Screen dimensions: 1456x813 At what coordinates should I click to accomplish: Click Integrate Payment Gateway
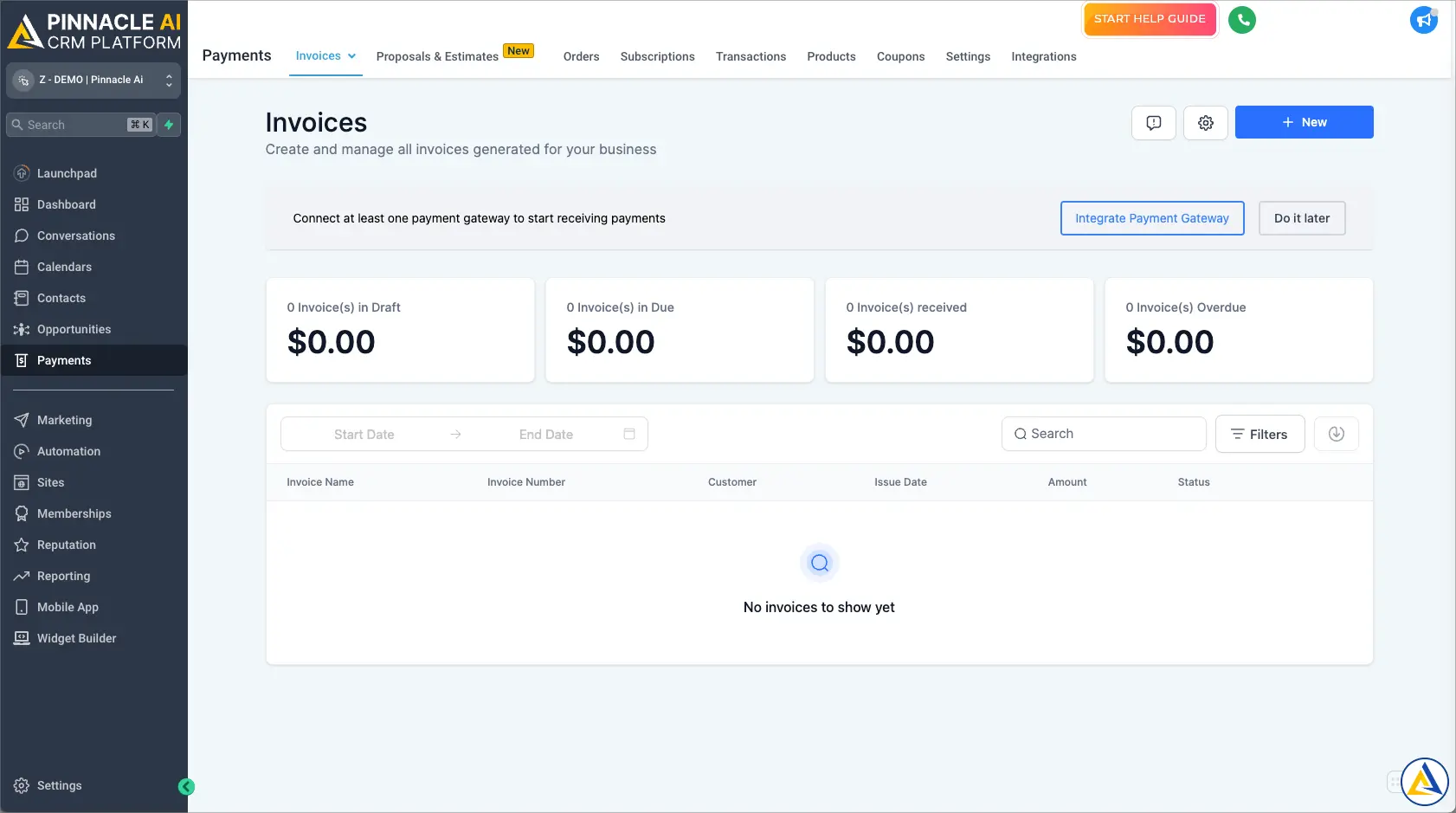tap(1152, 218)
